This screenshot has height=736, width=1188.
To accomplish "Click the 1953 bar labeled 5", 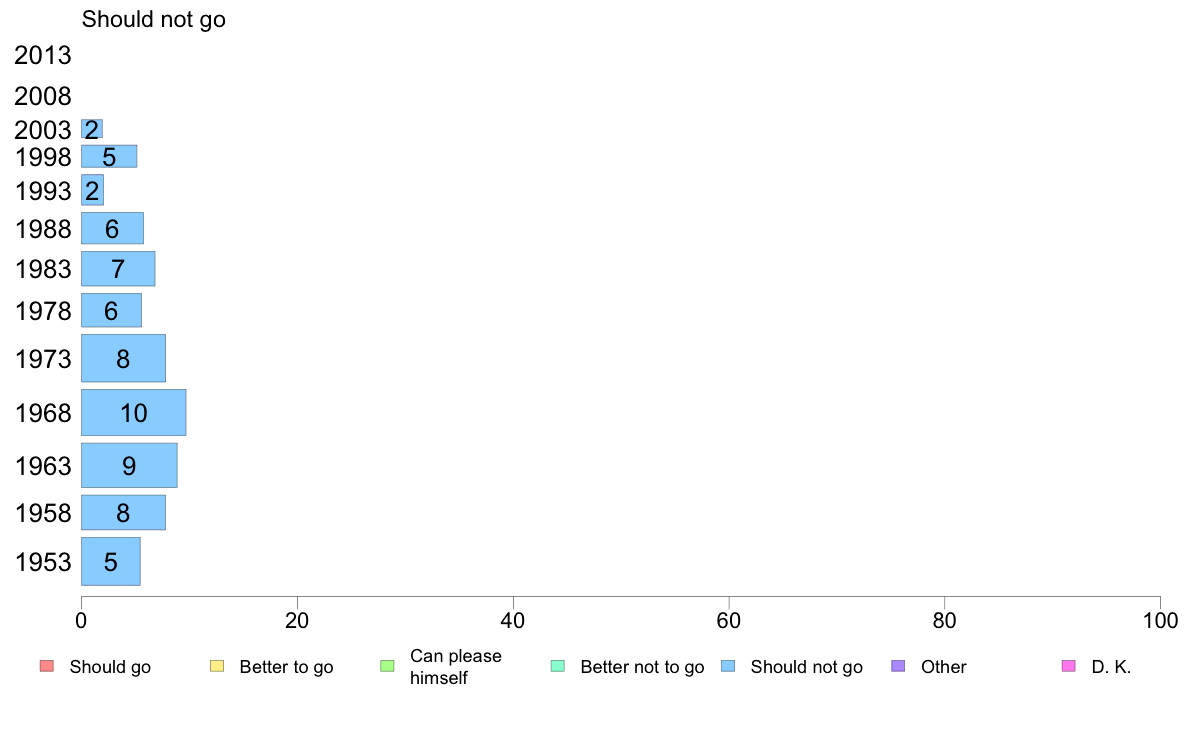I will click(x=111, y=562).
